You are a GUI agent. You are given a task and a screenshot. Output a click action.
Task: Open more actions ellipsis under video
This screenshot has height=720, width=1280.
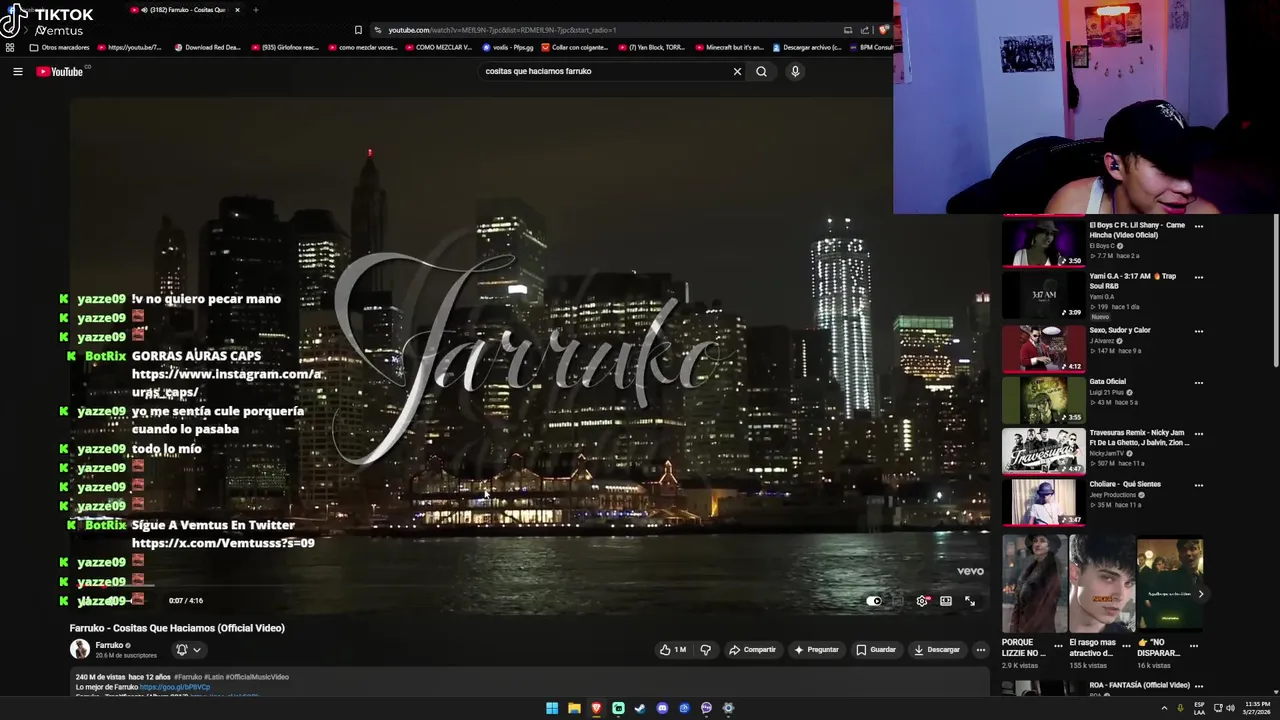pyautogui.click(x=980, y=650)
